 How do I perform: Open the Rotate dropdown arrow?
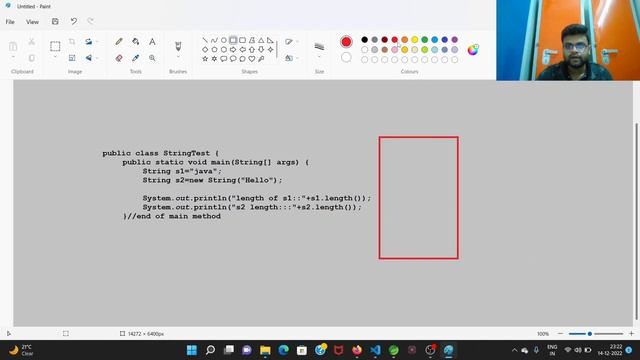[98, 42]
